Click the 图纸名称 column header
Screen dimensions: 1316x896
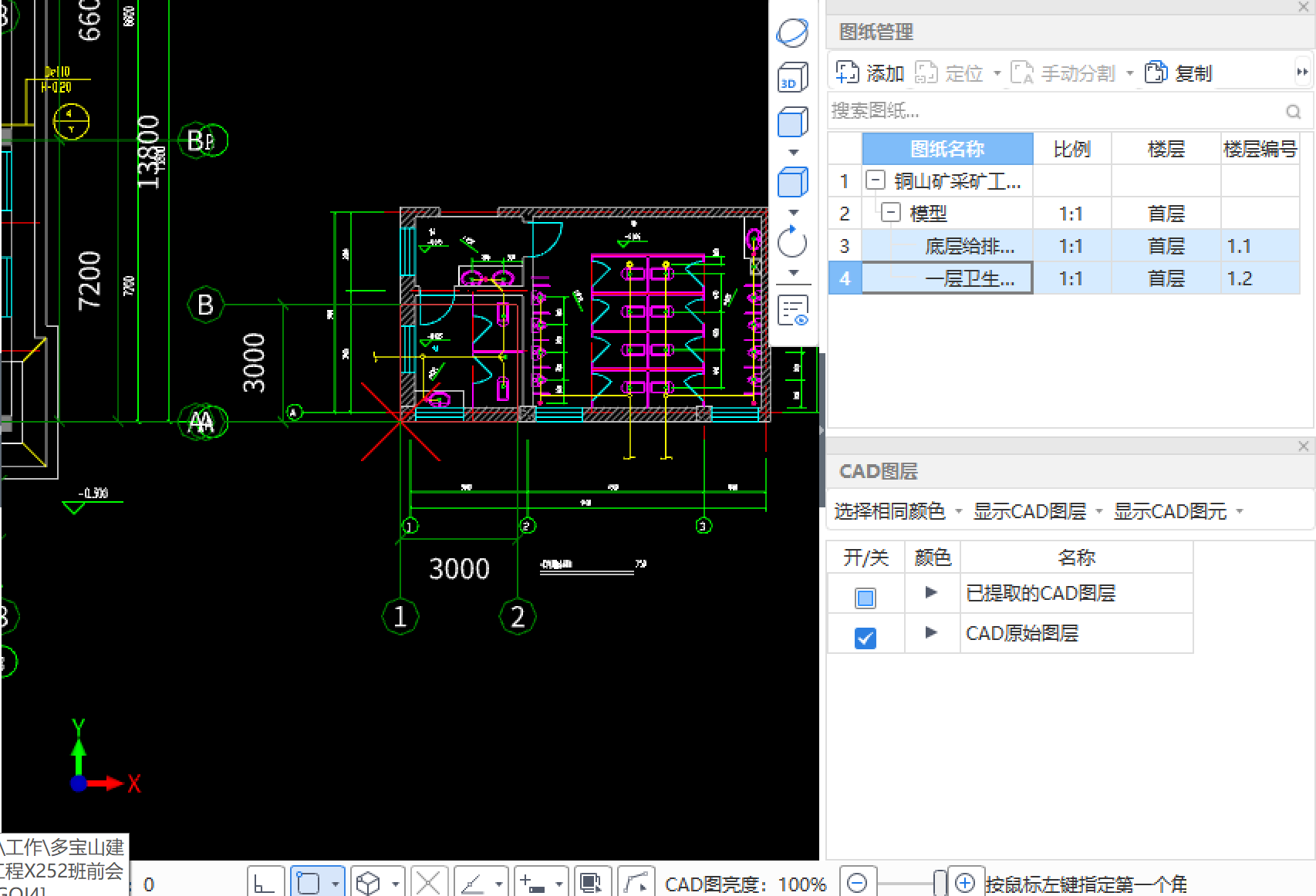947,148
